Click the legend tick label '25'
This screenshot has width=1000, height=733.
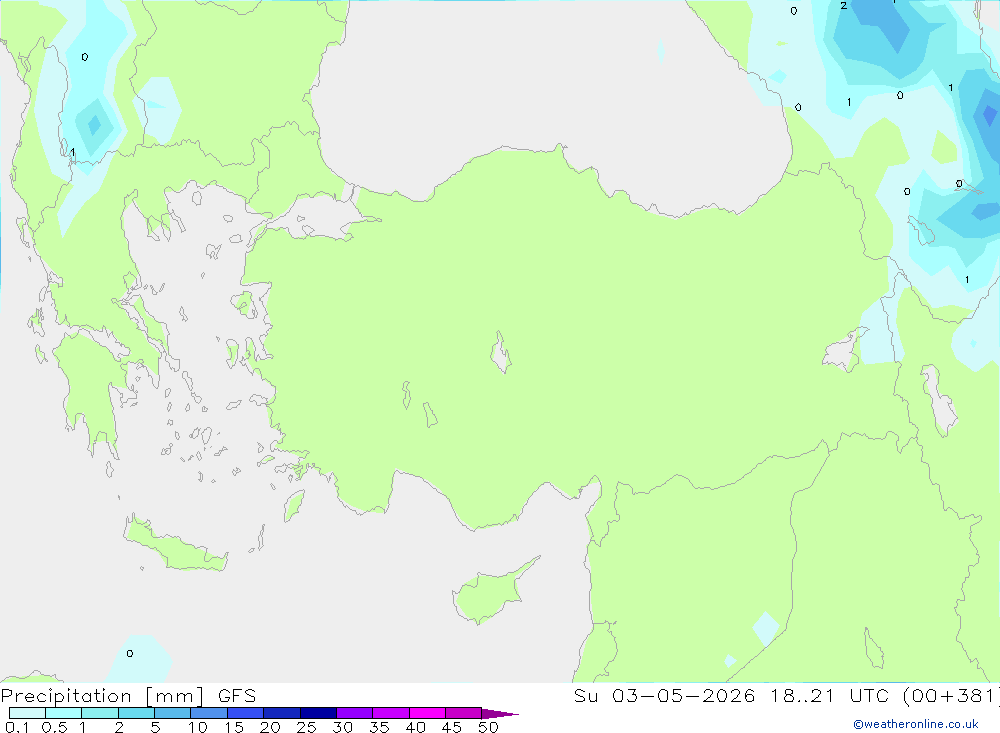pos(307,727)
